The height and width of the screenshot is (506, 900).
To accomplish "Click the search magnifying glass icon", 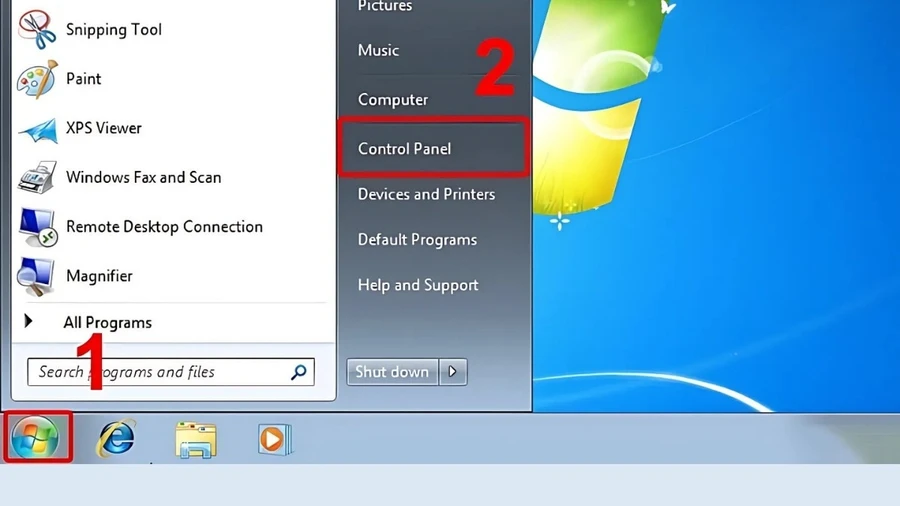I will (298, 372).
